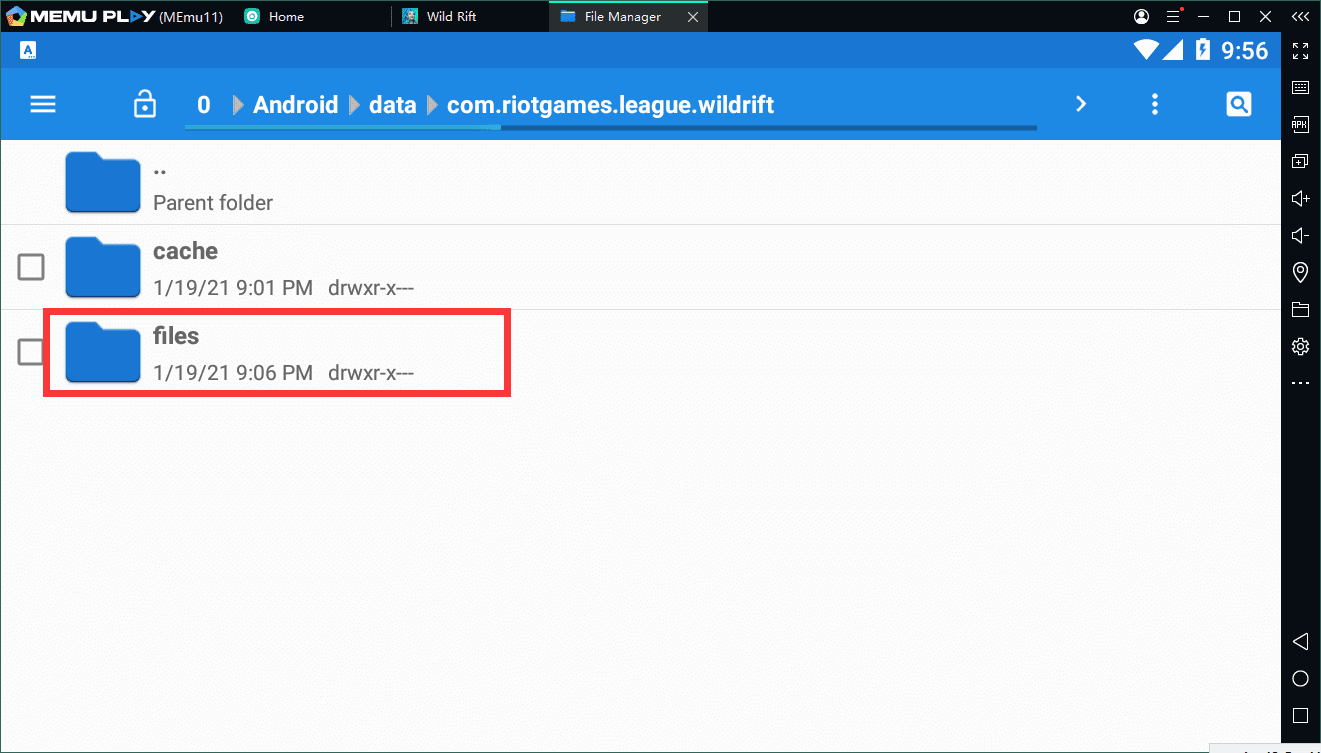Image resolution: width=1321 pixels, height=753 pixels.
Task: Expand the breadcrumb forward chevron
Action: pos(1080,104)
